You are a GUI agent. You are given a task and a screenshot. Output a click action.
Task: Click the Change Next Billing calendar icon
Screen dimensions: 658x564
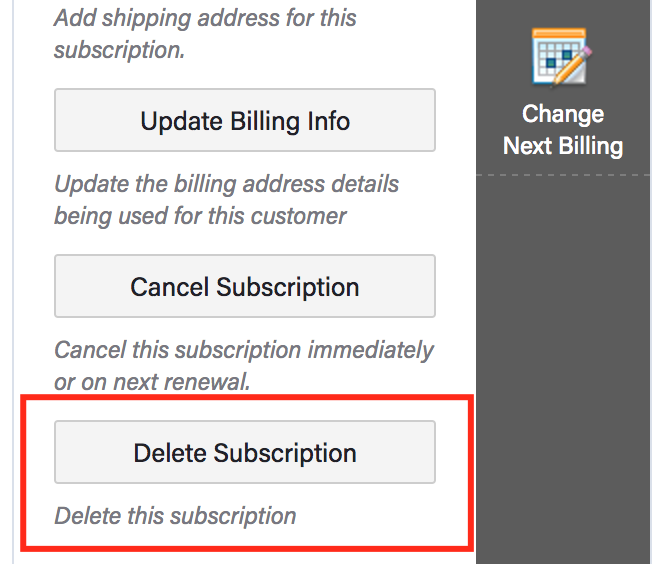coord(561,57)
